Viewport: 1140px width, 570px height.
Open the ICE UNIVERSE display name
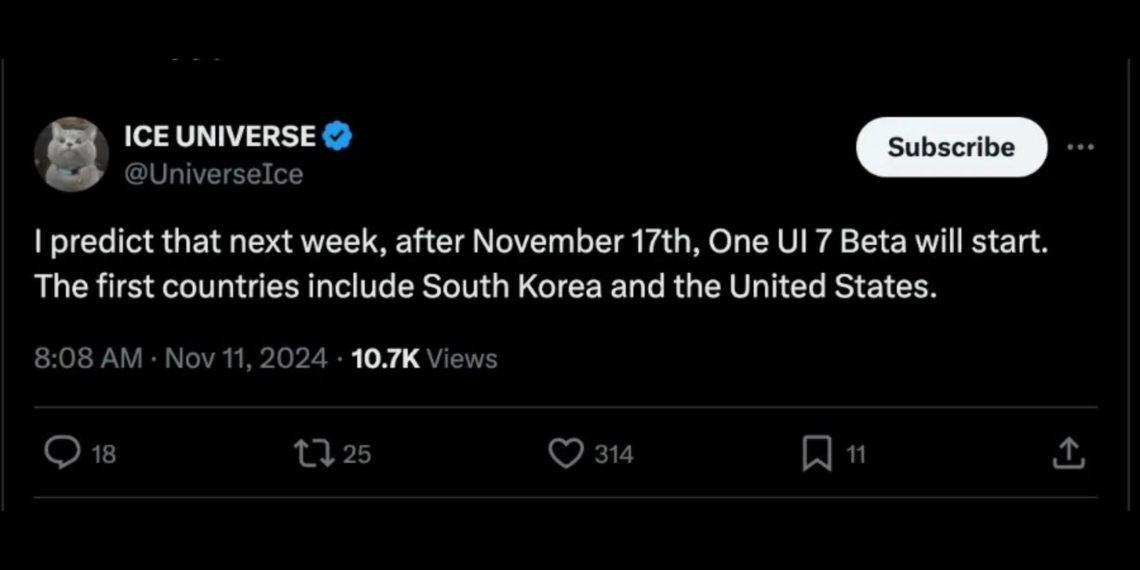coord(221,136)
